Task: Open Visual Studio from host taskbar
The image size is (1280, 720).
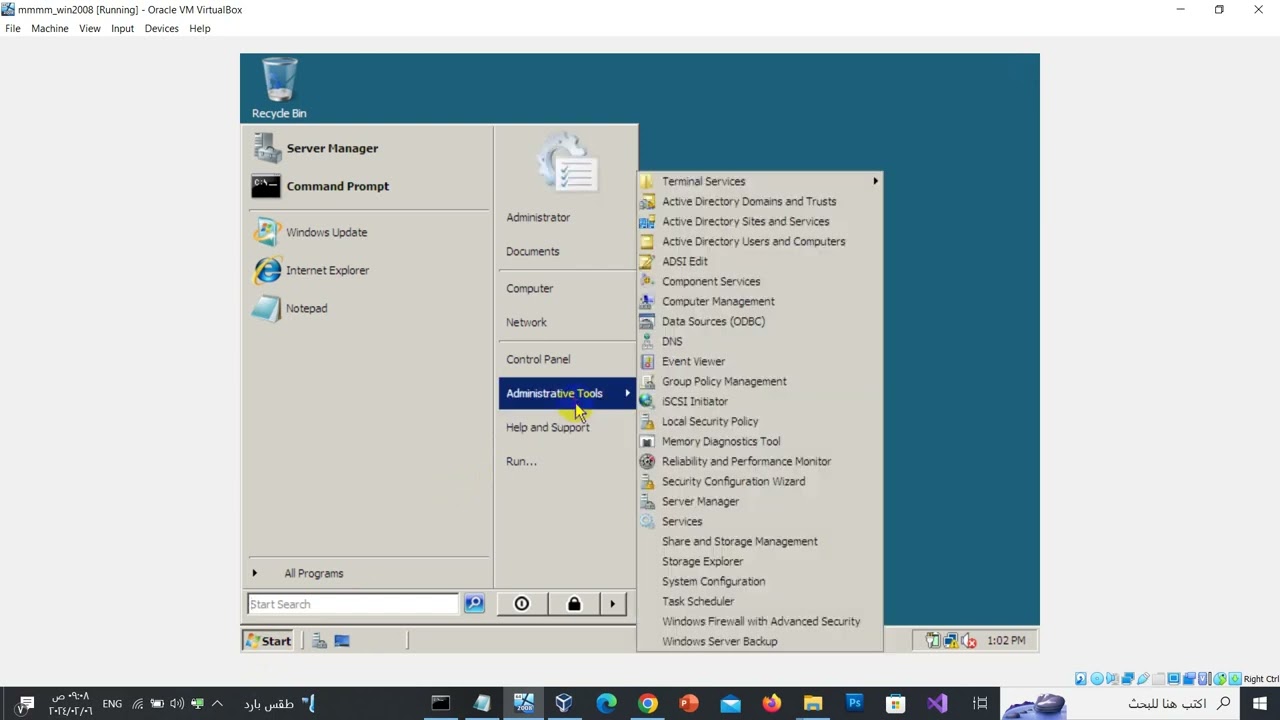Action: tap(937, 703)
